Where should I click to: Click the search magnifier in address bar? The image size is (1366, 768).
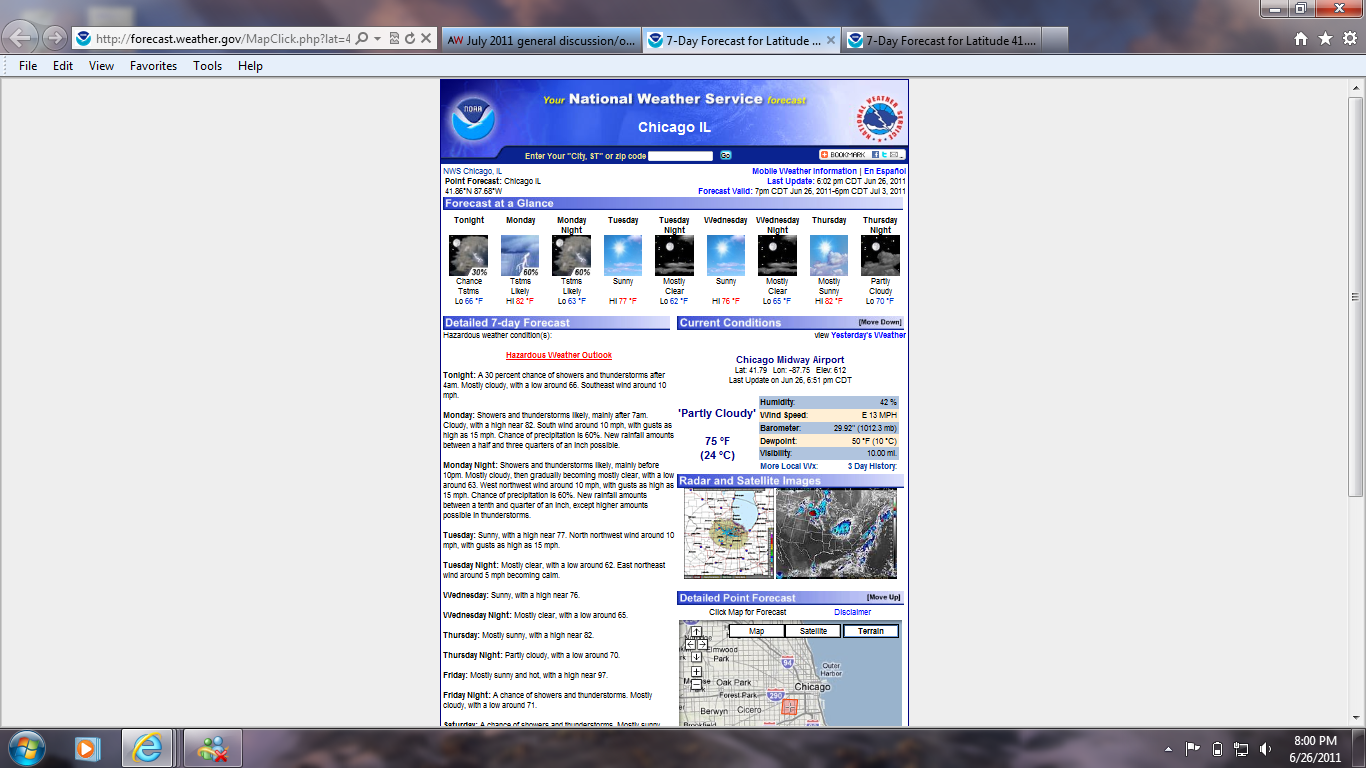(361, 39)
